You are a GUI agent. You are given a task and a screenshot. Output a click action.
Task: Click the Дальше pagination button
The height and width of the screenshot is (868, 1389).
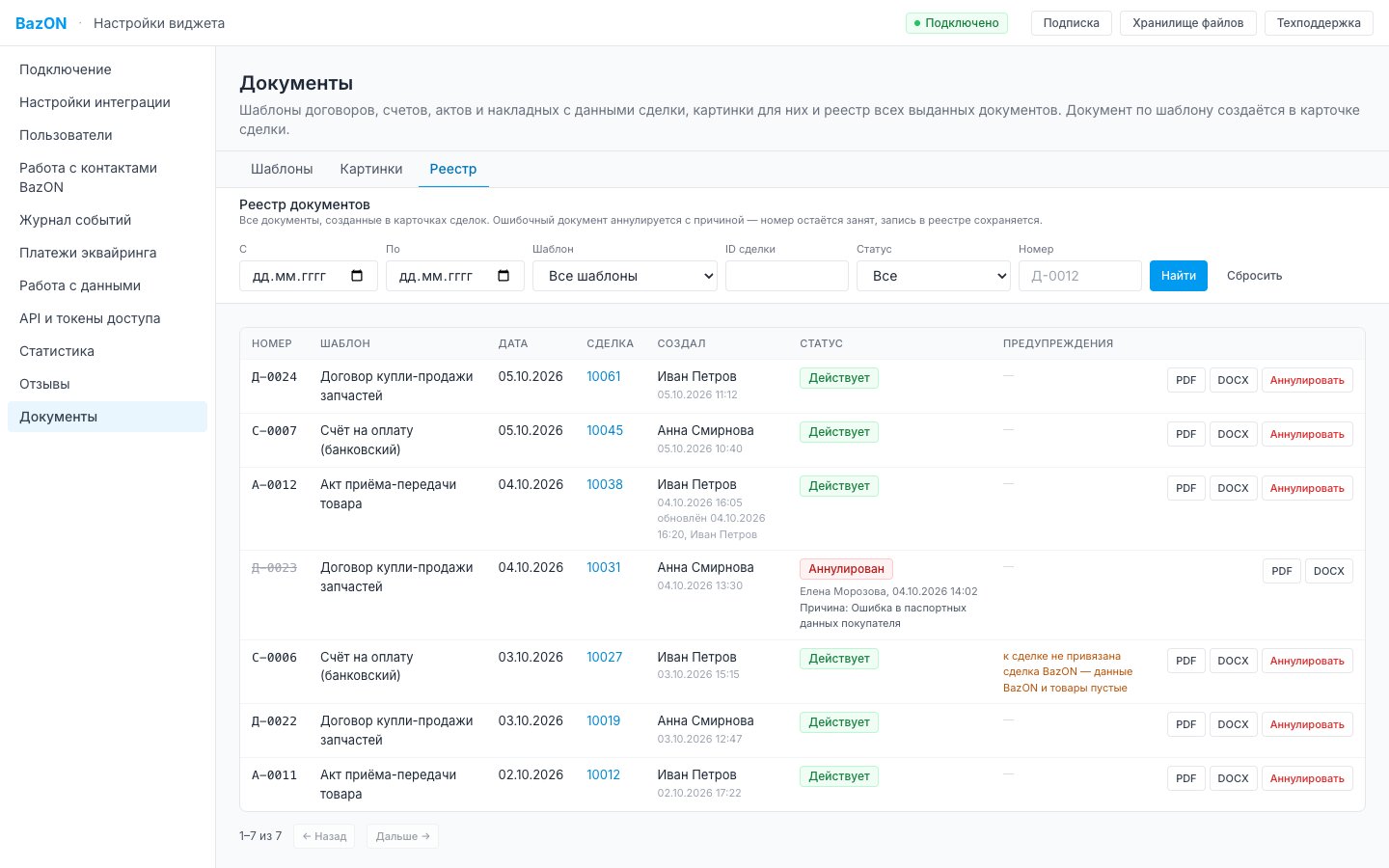tap(402, 836)
